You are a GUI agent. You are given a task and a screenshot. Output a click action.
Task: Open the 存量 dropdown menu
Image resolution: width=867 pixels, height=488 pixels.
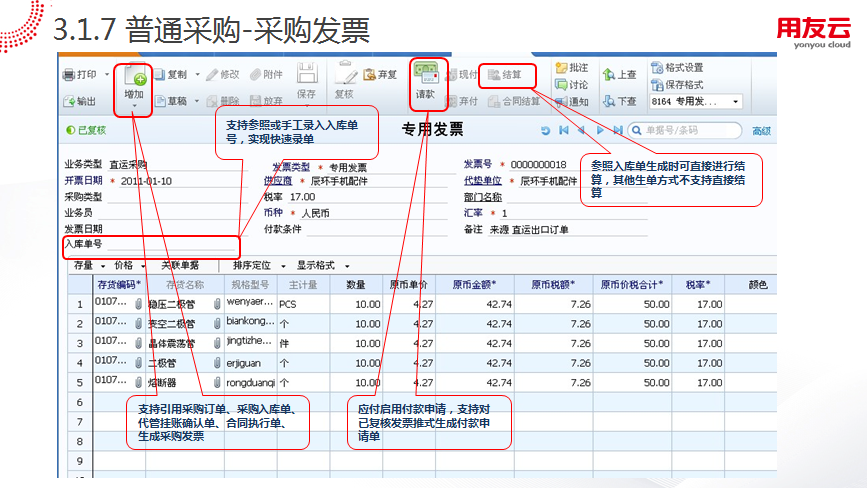89,265
